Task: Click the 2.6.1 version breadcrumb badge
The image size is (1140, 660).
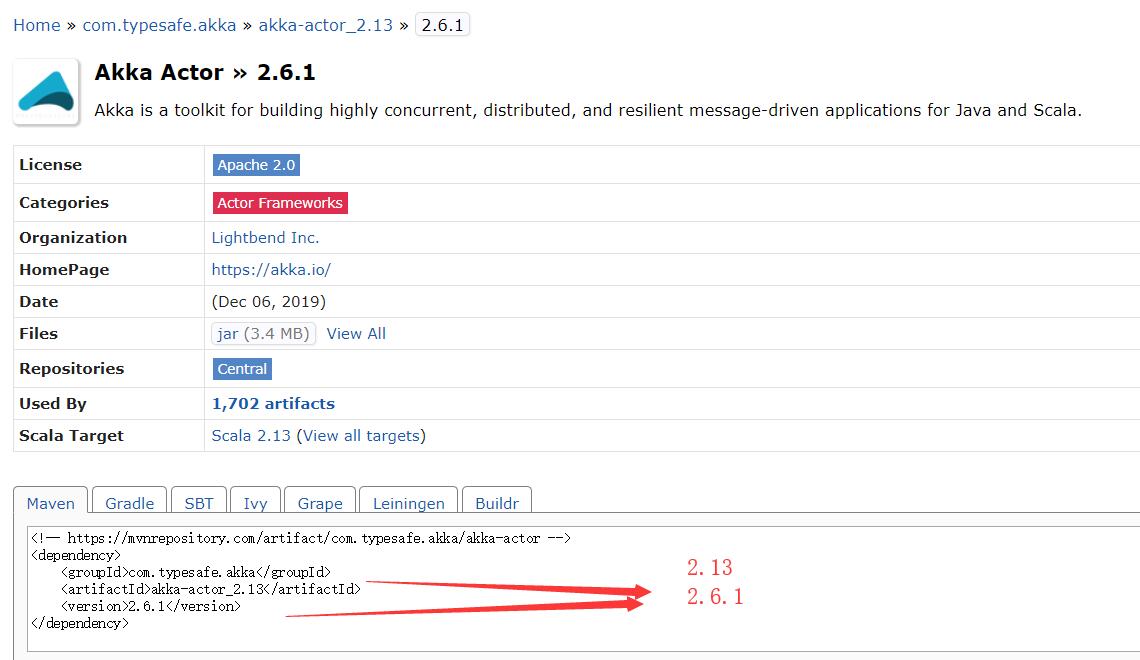Action: (x=442, y=25)
